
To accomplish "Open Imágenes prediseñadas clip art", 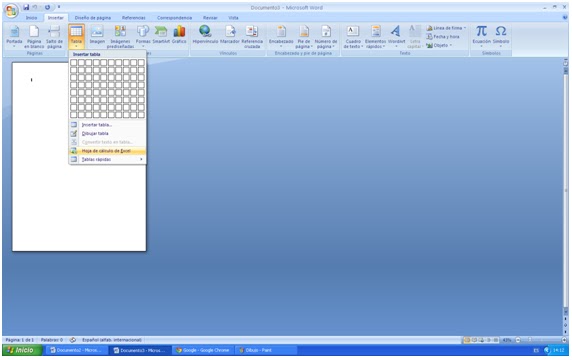I will (120, 36).
